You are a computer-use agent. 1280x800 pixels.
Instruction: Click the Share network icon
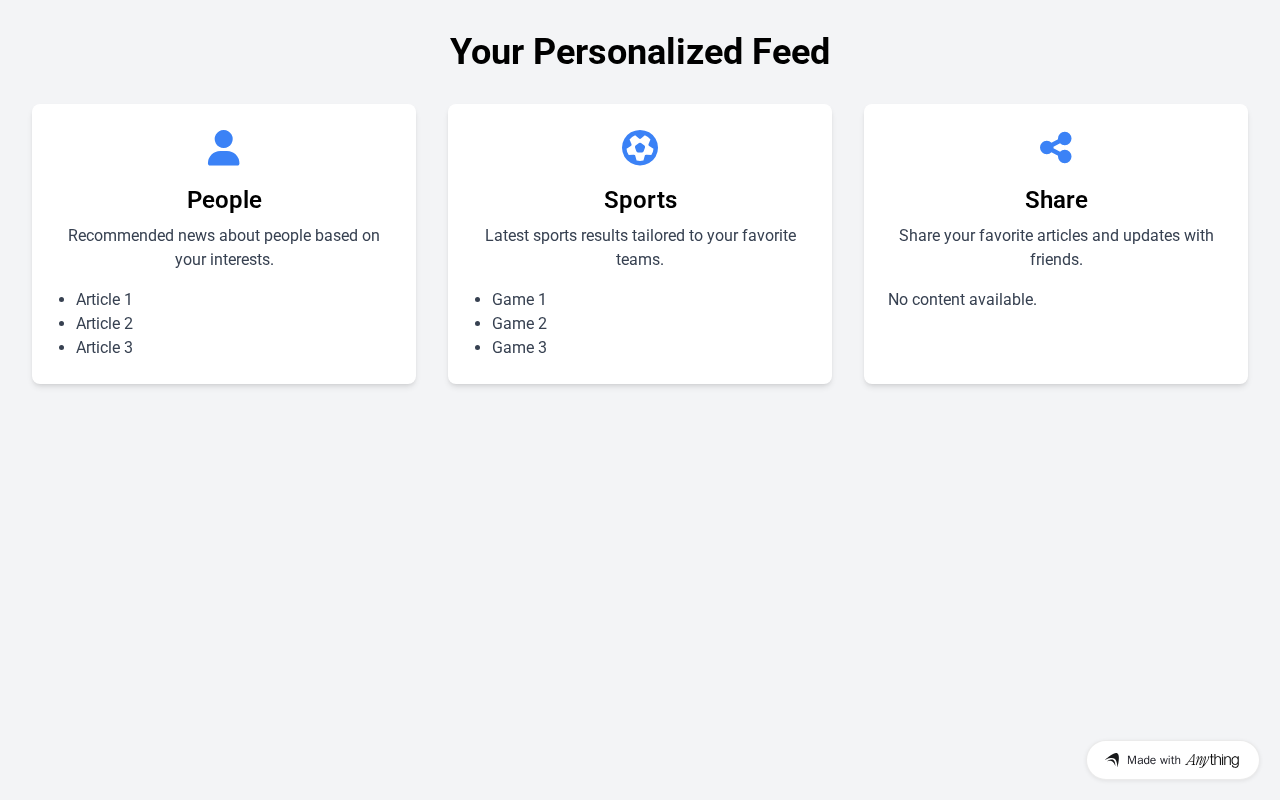[1056, 148]
